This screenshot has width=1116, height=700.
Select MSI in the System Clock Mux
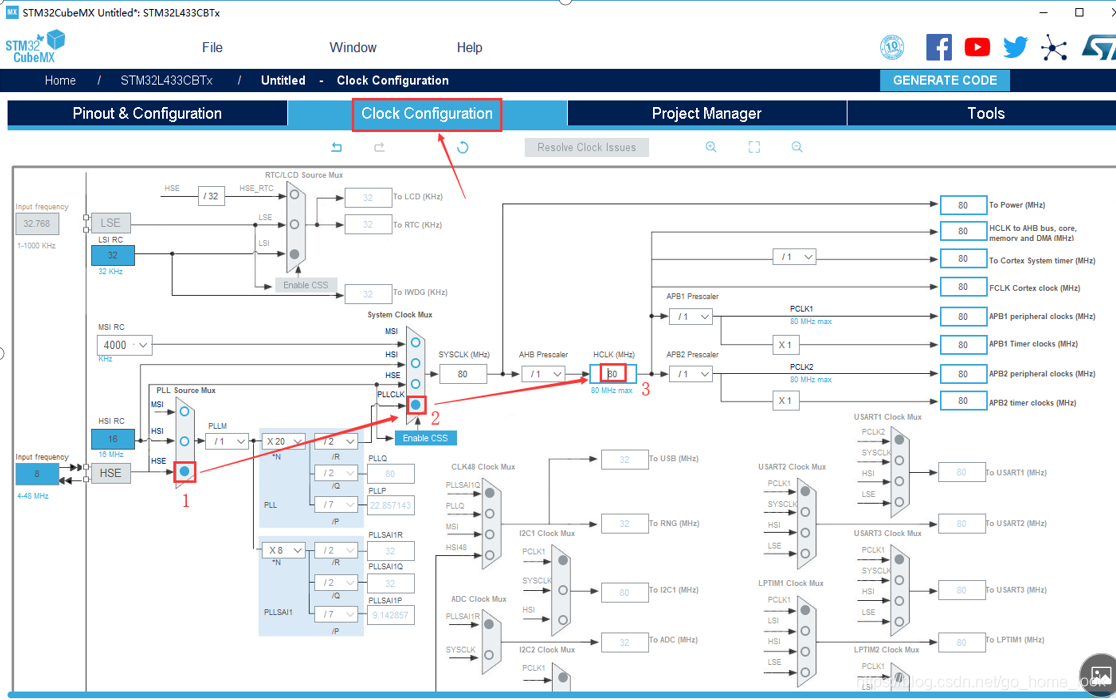[x=416, y=342]
